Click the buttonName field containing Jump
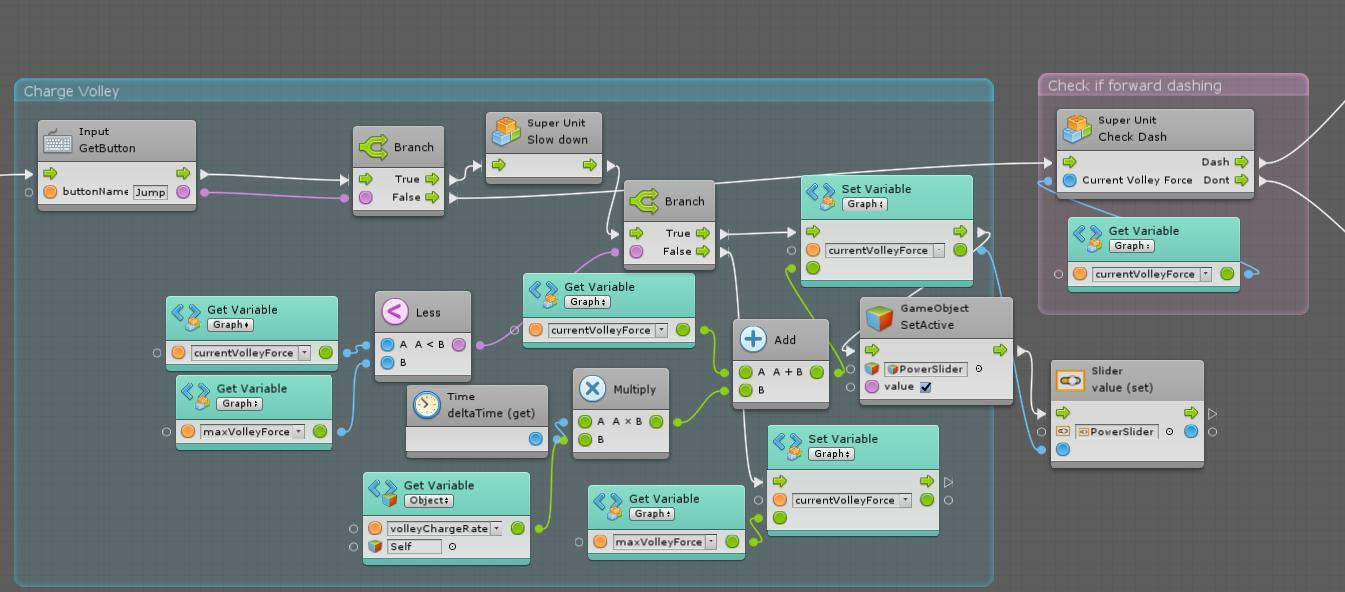The image size is (1345, 592). coord(150,192)
